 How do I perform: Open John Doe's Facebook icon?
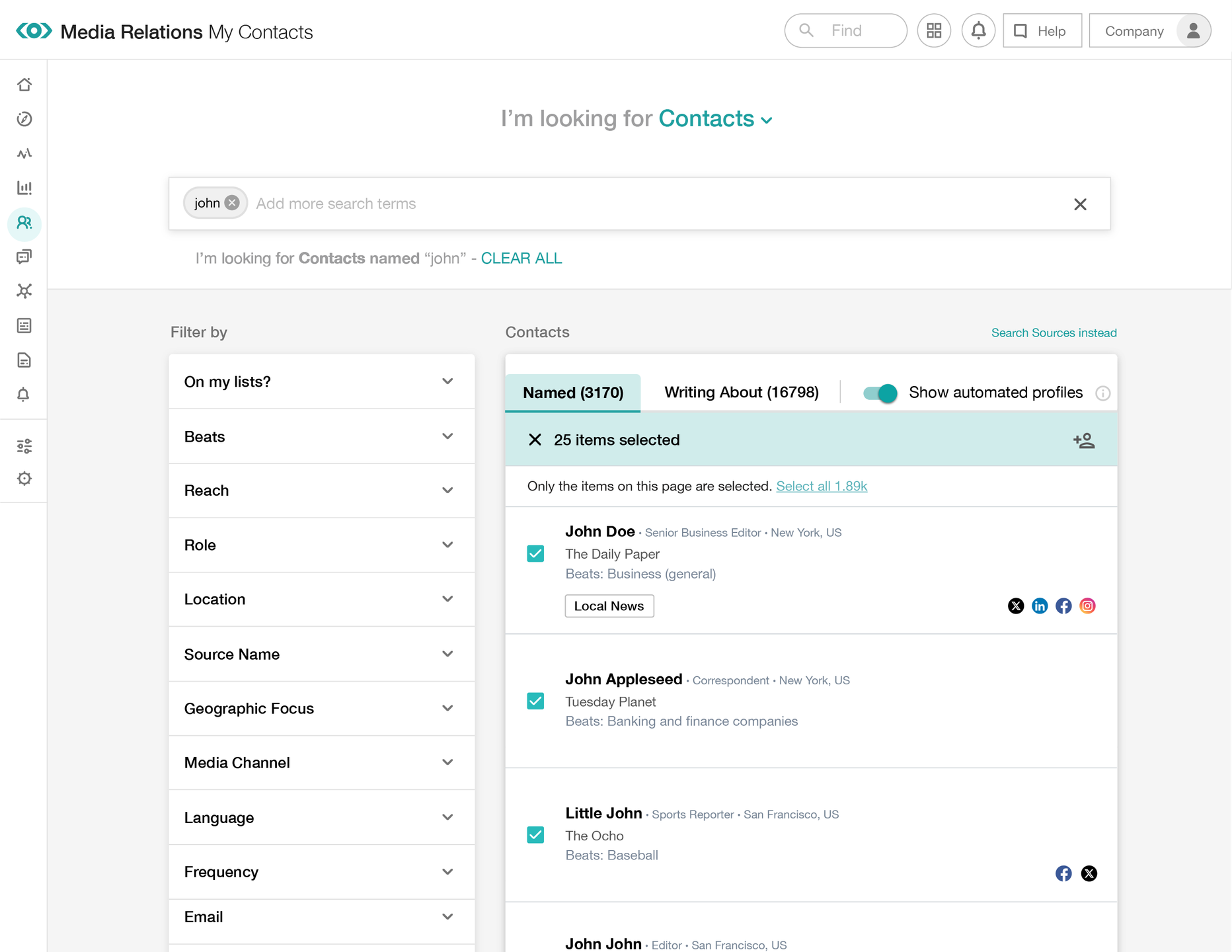[1063, 606]
